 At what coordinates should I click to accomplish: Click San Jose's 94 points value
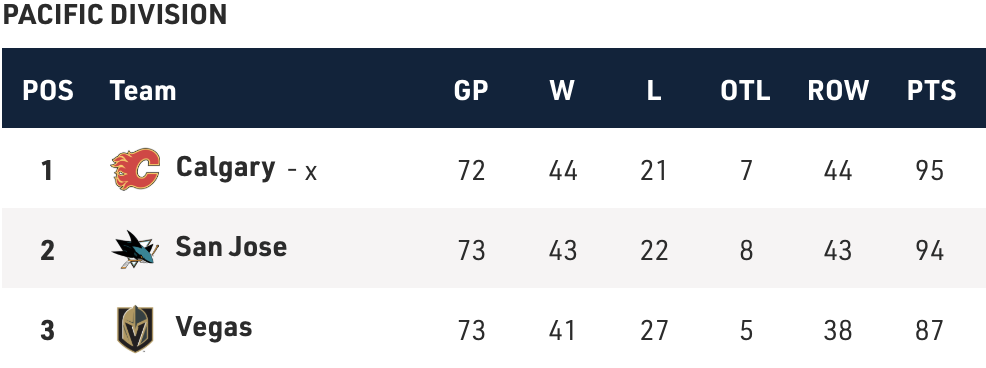coord(930,250)
